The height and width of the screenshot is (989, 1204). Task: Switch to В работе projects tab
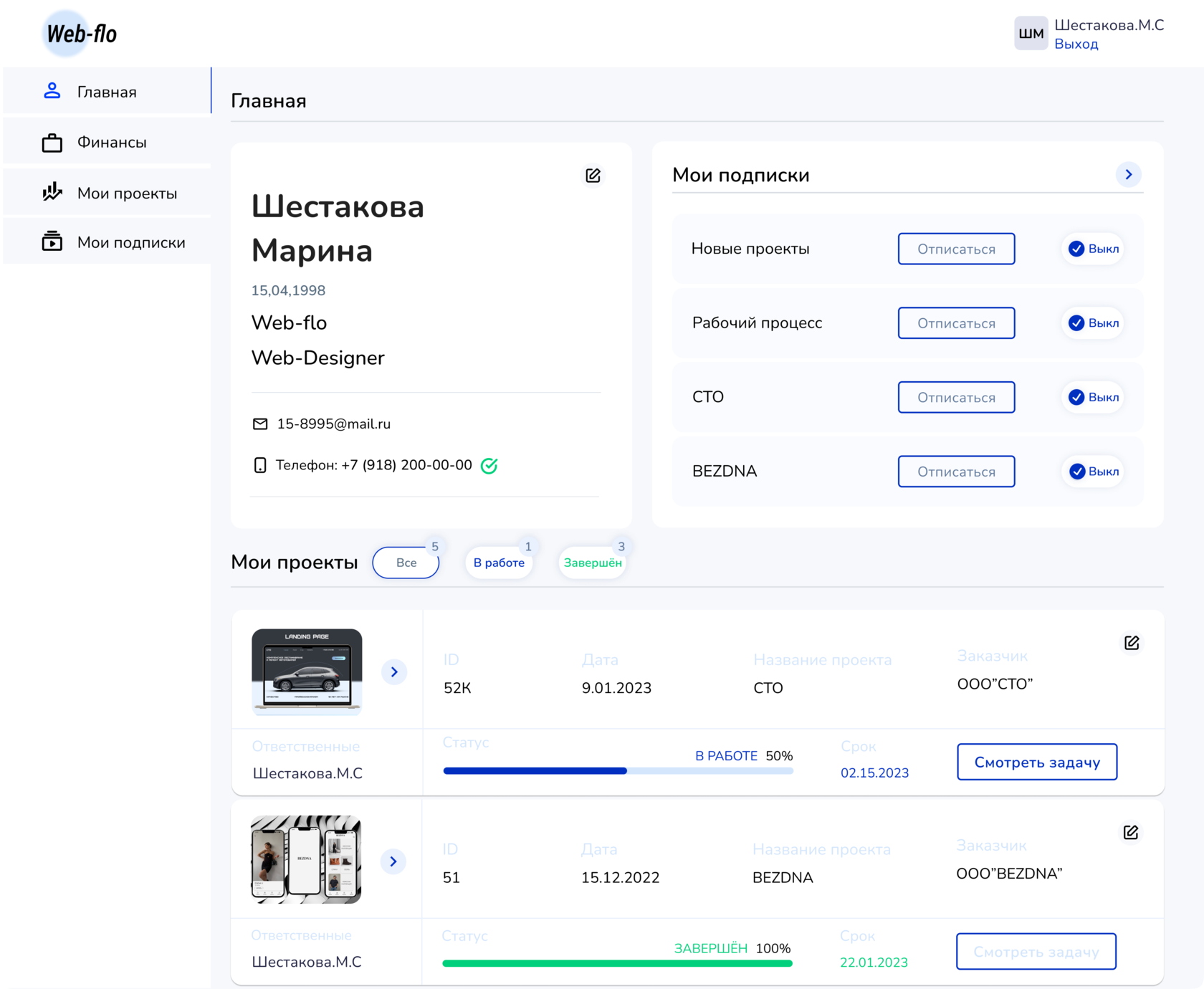click(x=499, y=563)
